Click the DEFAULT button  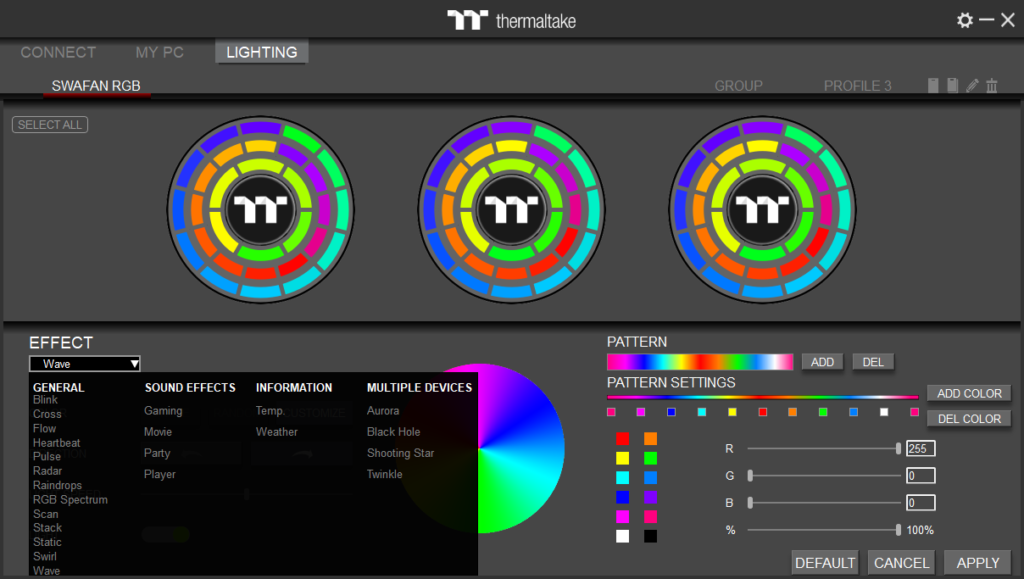coord(825,563)
